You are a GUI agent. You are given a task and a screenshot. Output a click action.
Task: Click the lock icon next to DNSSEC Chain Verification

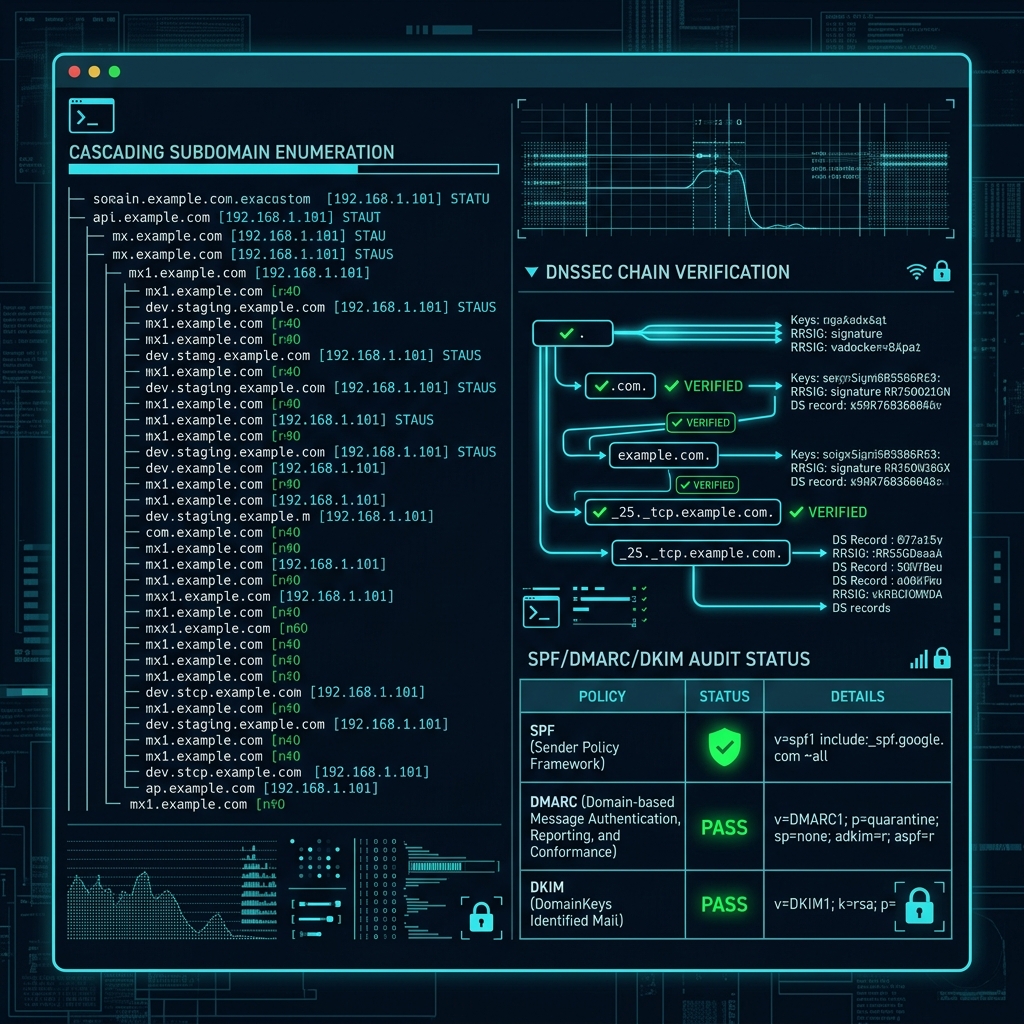942,270
